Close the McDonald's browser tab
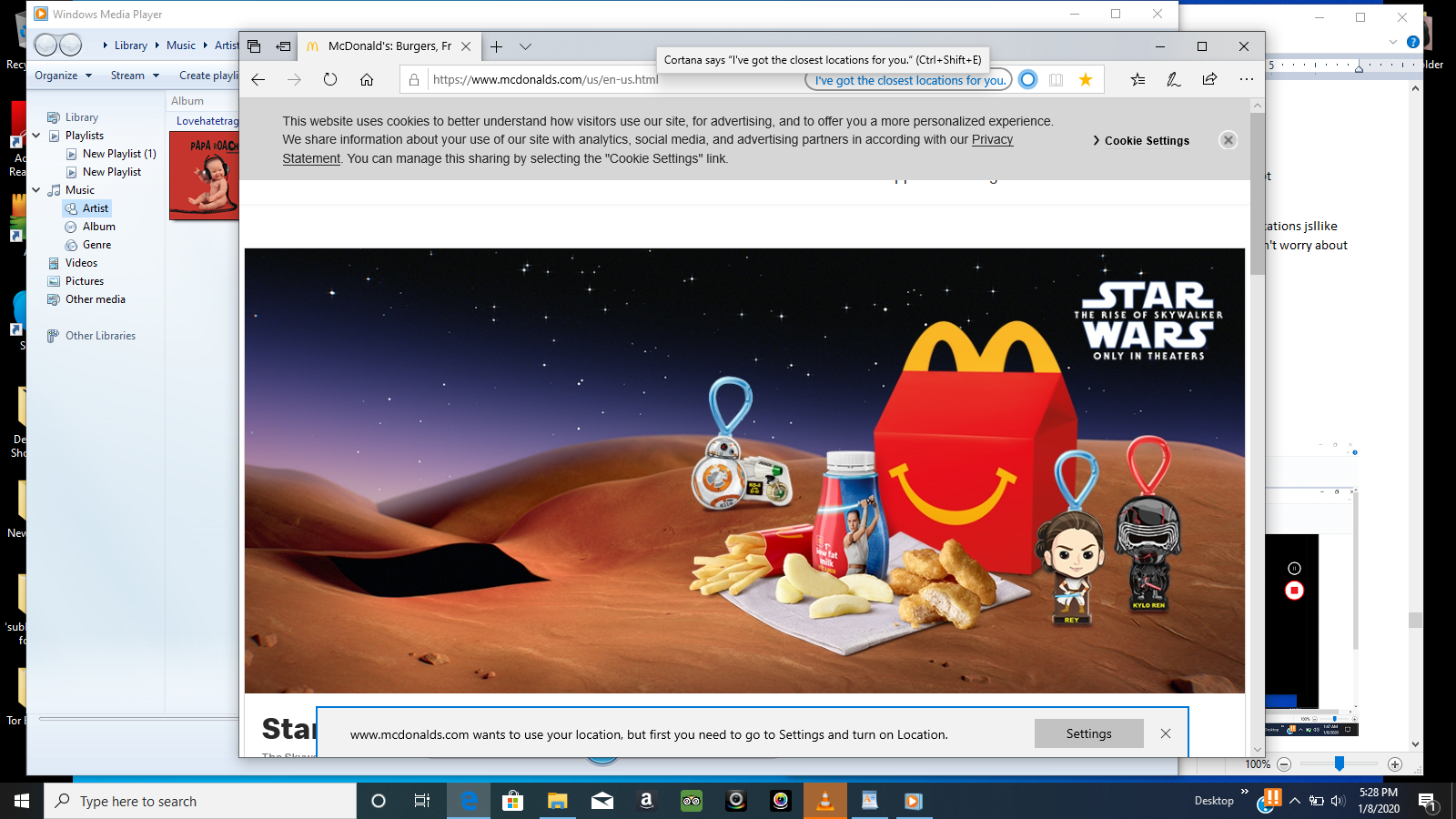The height and width of the screenshot is (819, 1456). tap(466, 46)
